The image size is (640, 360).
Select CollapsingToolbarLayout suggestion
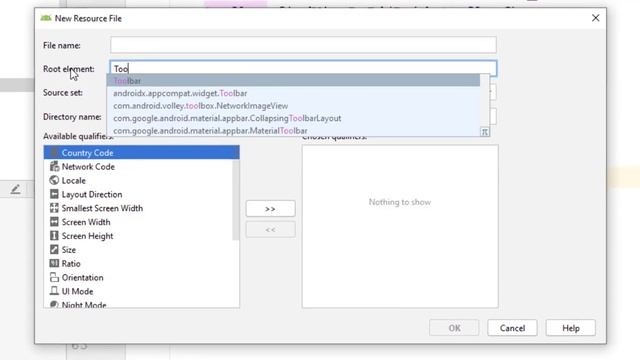pos(293,118)
